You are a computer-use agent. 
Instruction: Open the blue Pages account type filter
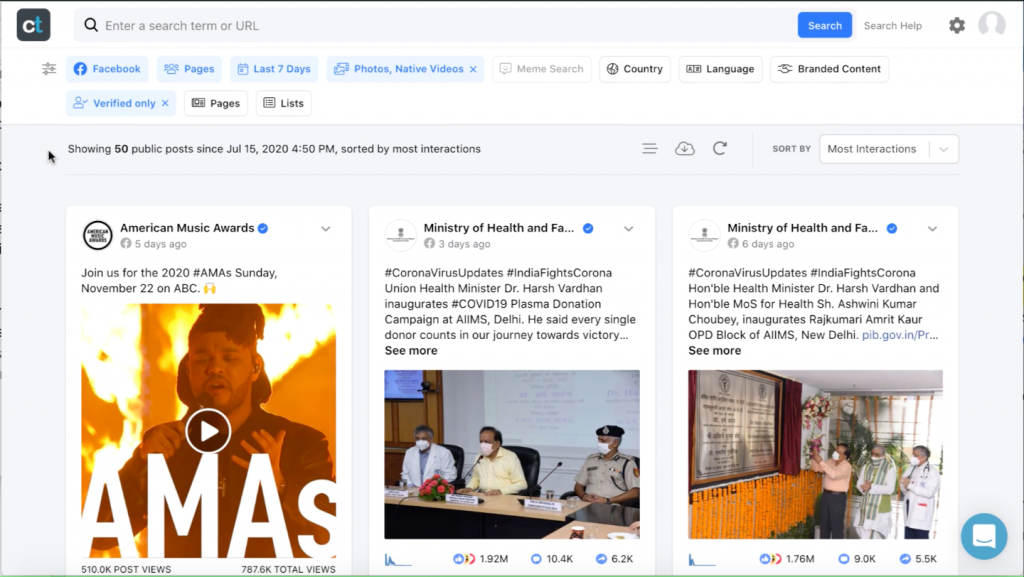tap(189, 69)
